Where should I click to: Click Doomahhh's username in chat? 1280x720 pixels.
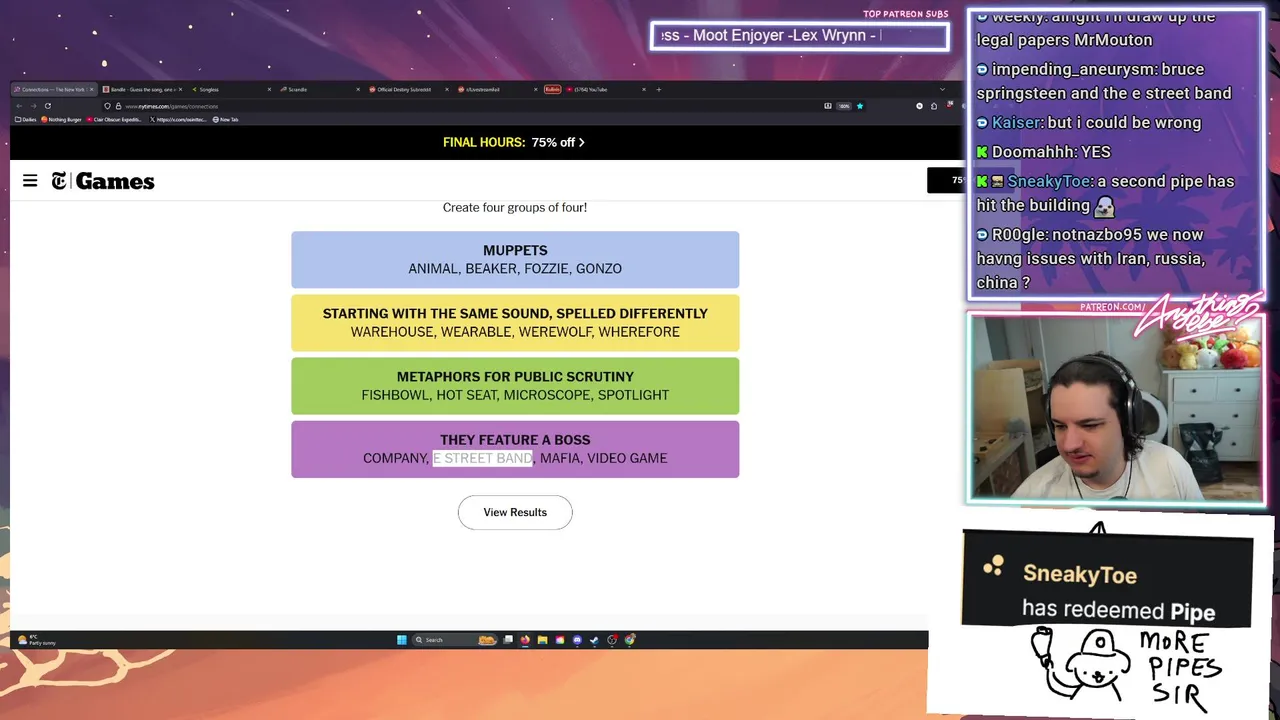pos(1033,152)
